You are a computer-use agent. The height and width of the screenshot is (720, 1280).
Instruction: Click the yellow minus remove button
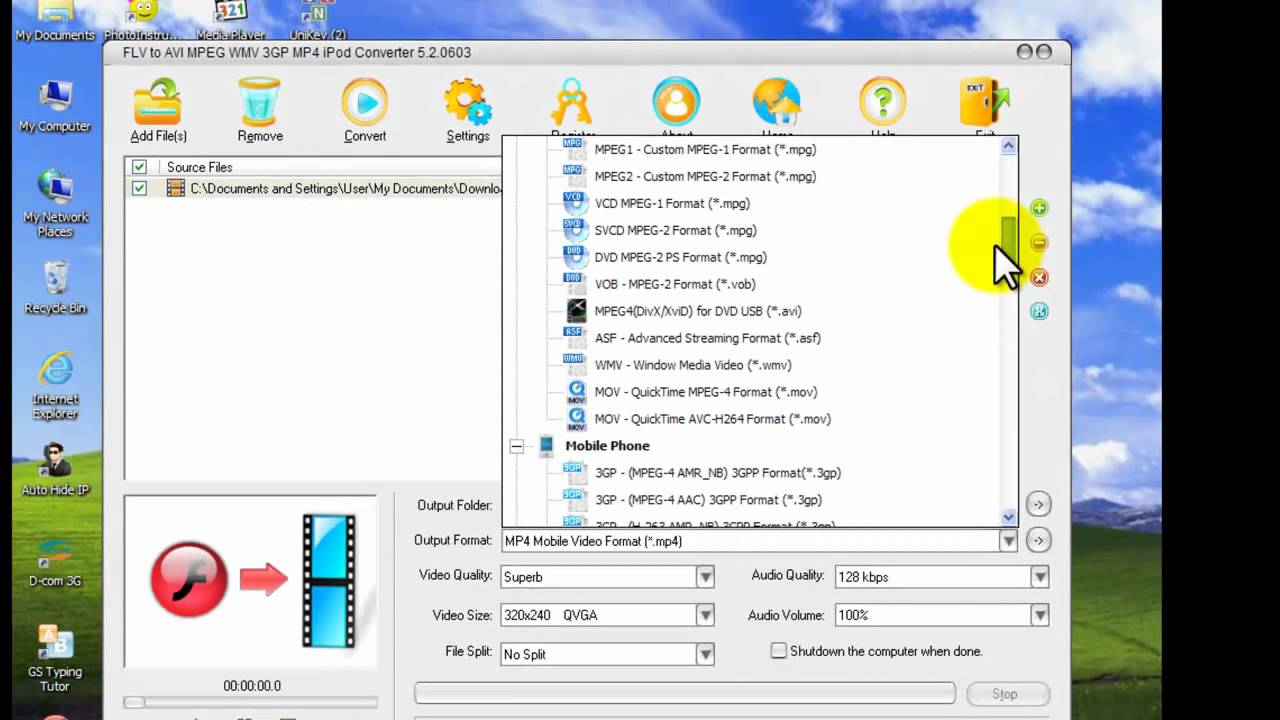pos(1039,243)
